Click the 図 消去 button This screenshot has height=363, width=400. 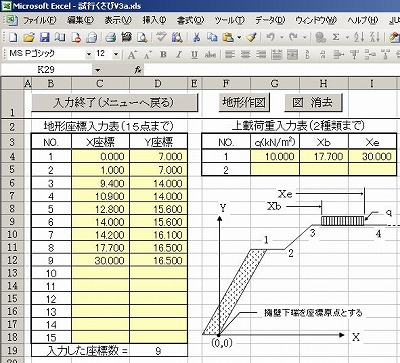click(313, 102)
